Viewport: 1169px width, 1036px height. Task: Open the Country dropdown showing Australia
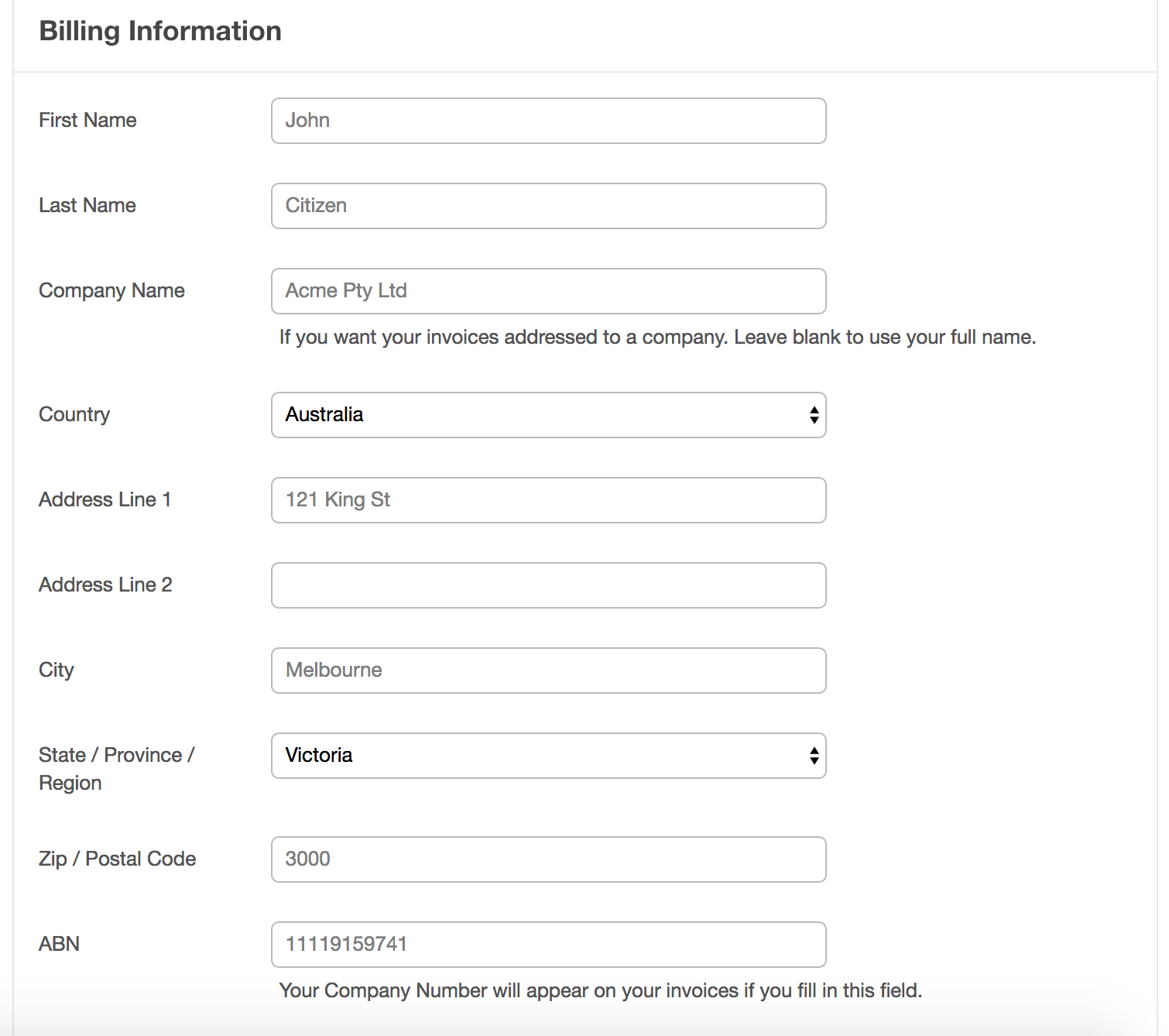click(x=549, y=415)
